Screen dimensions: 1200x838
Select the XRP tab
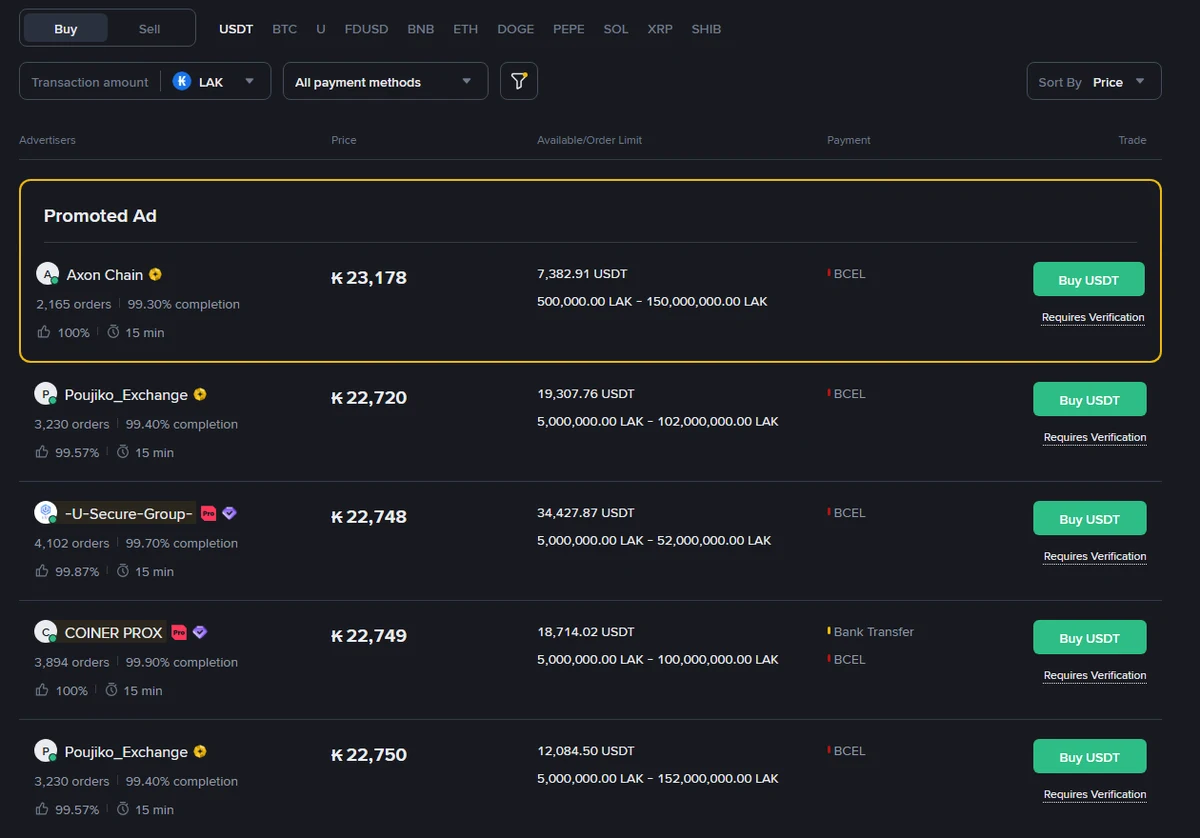pyautogui.click(x=660, y=29)
